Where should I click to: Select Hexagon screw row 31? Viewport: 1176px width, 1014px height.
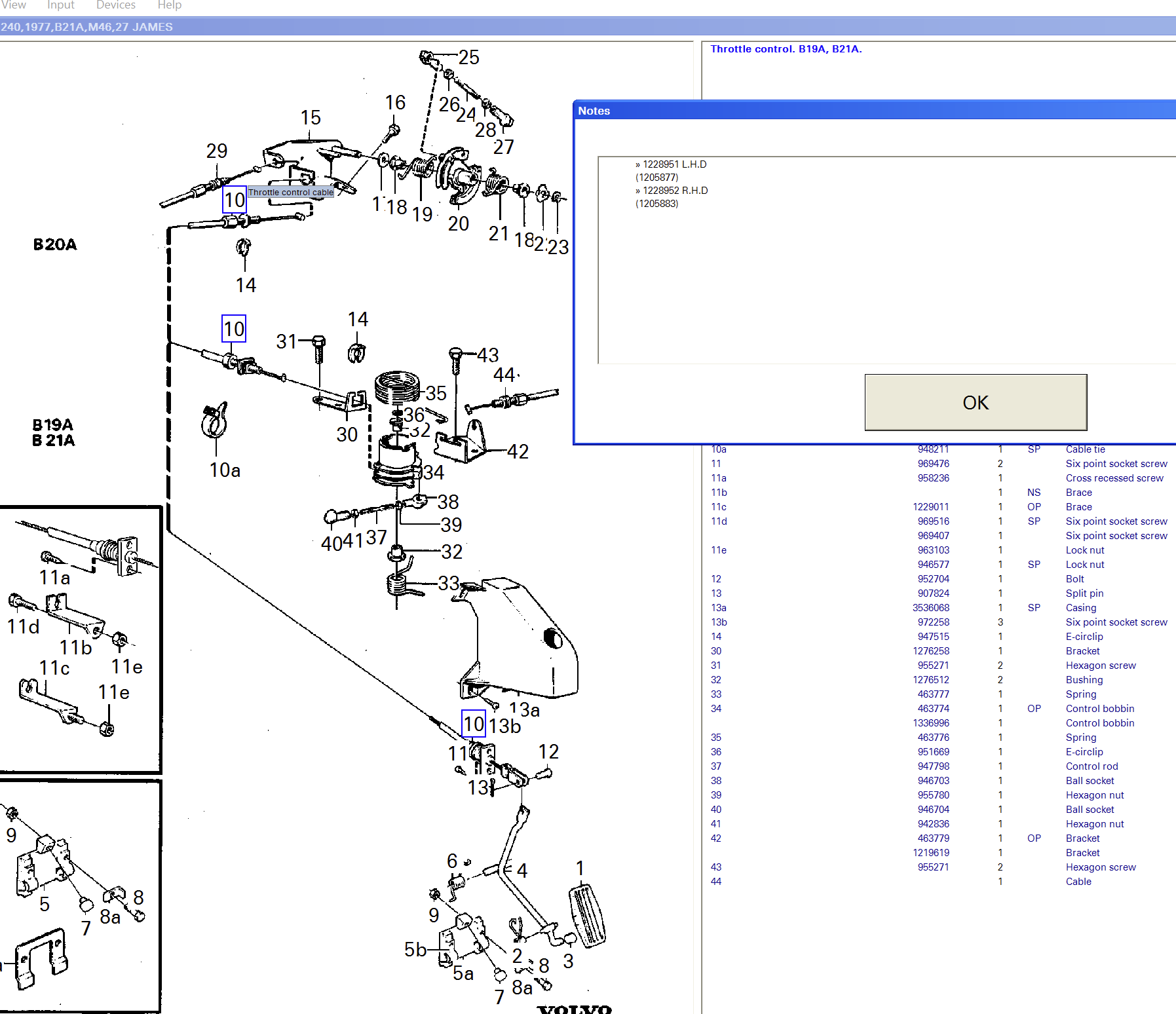(939, 666)
